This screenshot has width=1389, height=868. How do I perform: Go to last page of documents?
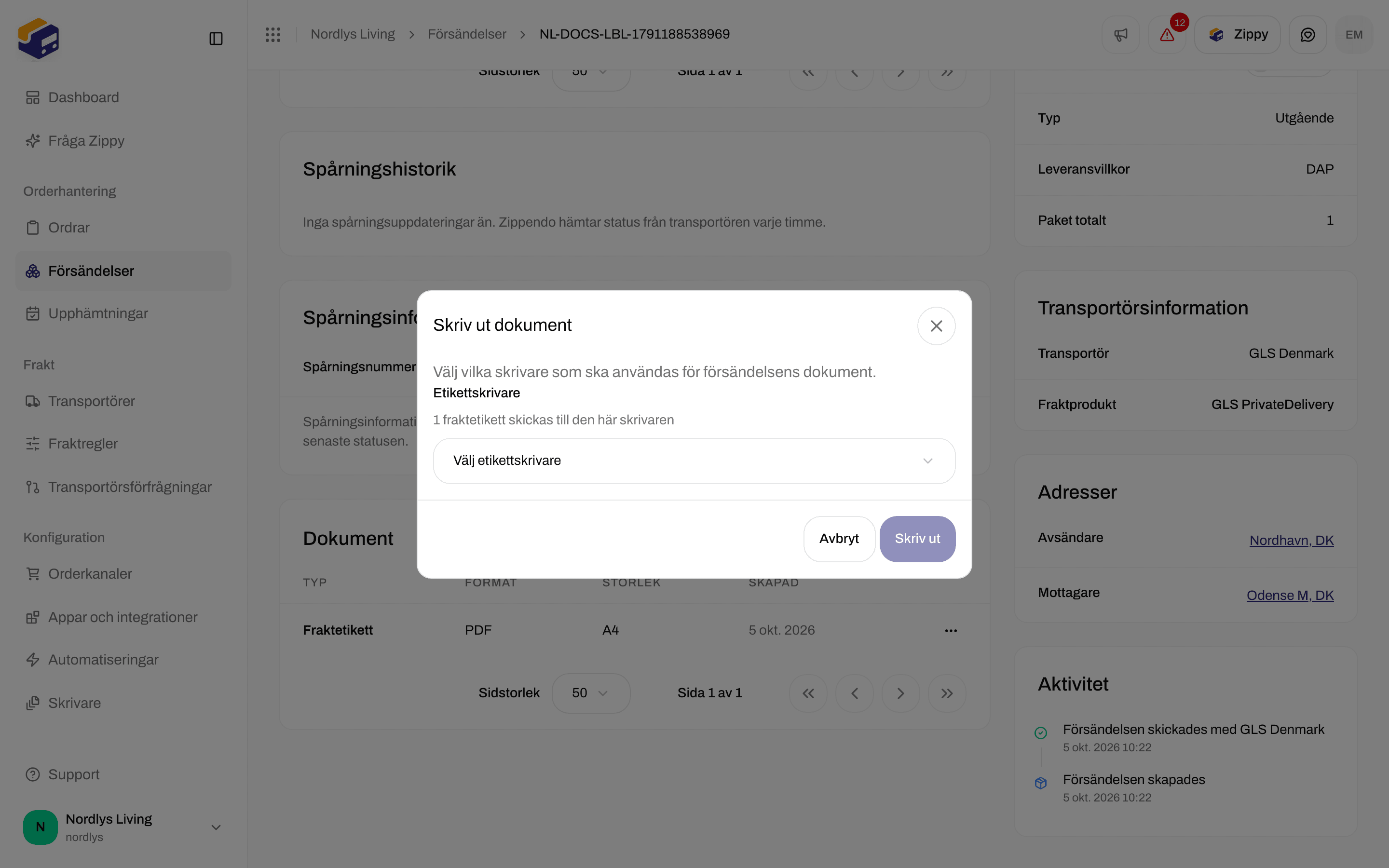coord(947,693)
